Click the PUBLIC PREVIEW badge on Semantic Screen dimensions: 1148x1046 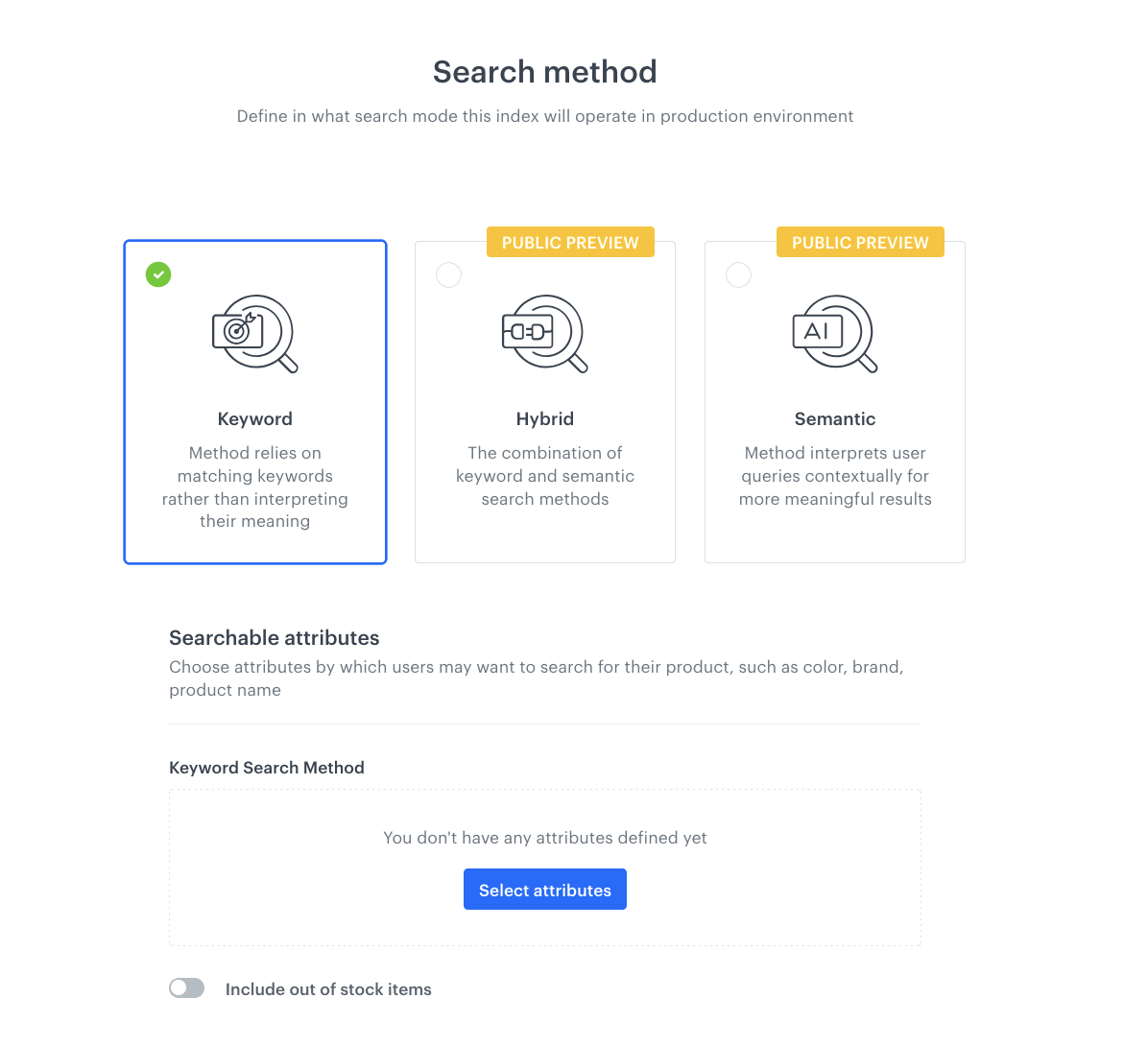pyautogui.click(x=860, y=242)
